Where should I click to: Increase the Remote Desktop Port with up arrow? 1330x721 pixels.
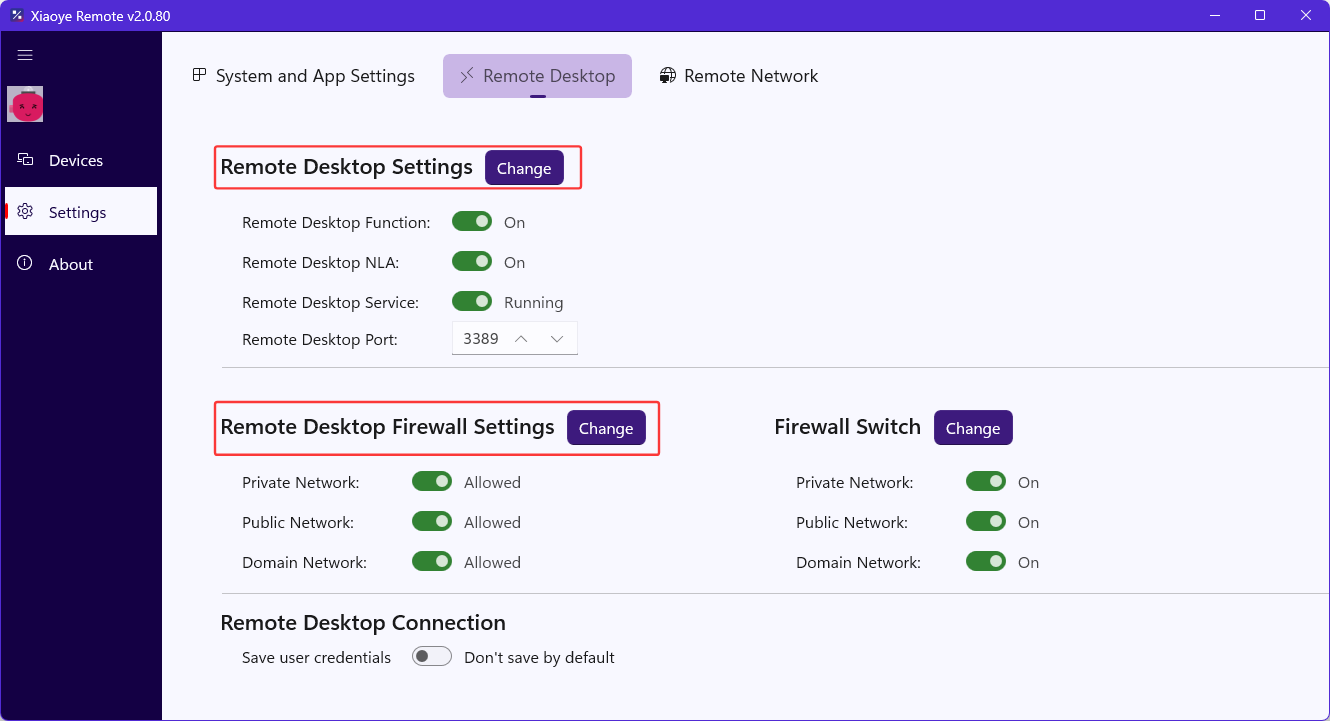pyautogui.click(x=521, y=339)
